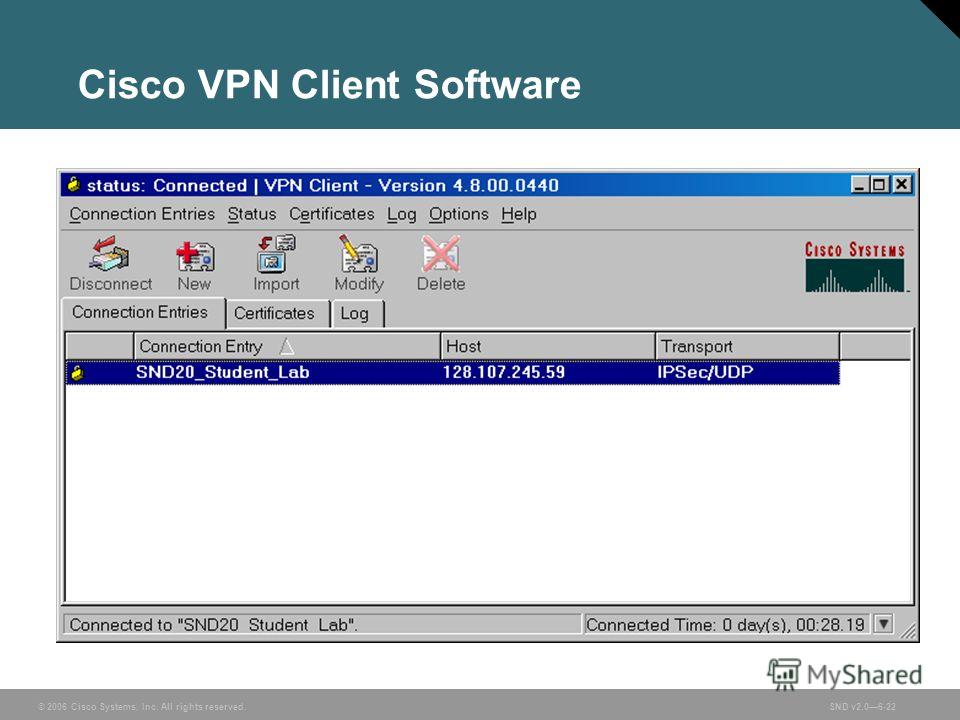Viewport: 960px width, 720px height.
Task: Click the window resize grip in the status bar
Action: pos(907,630)
